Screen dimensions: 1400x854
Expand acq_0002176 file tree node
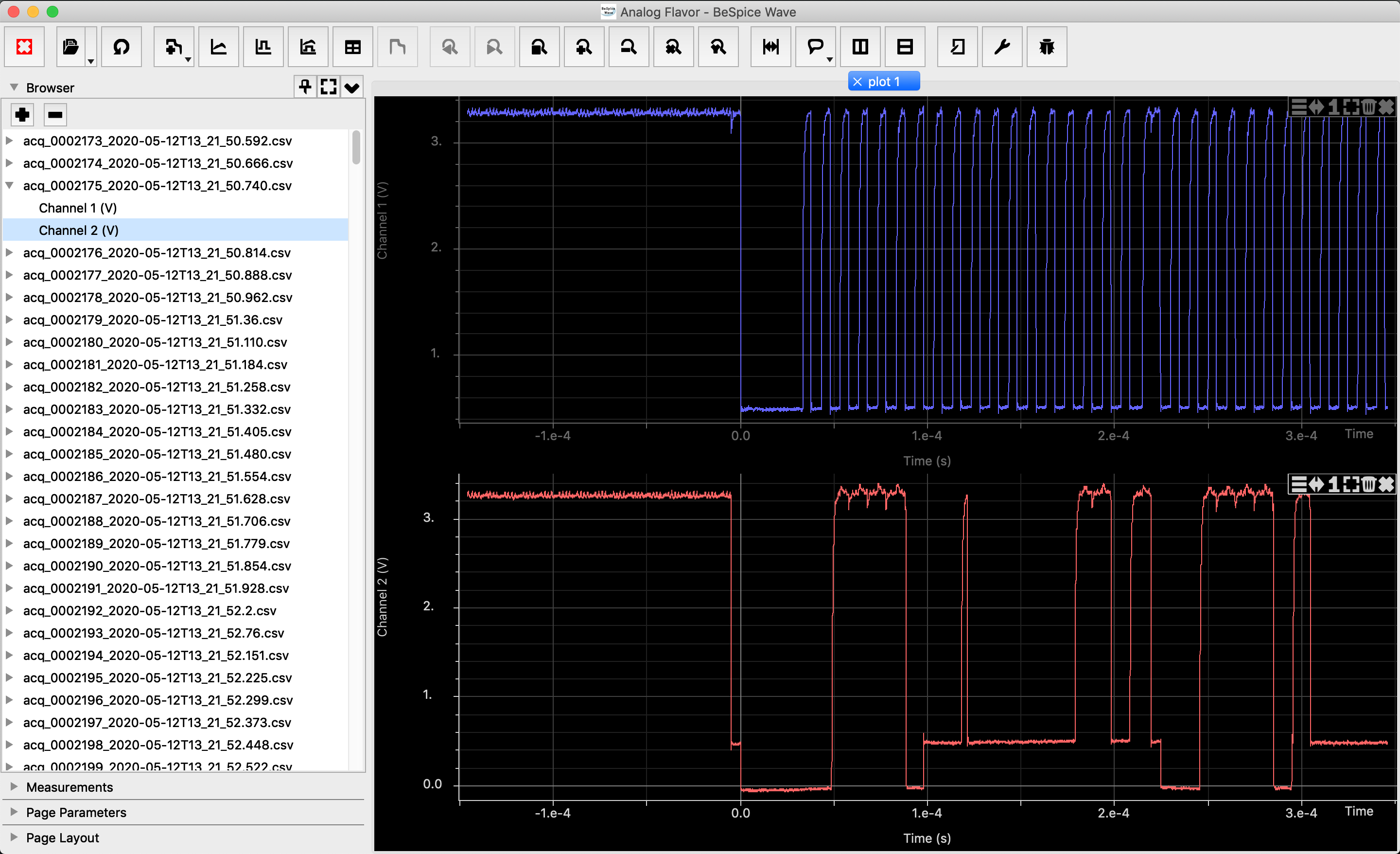tap(10, 252)
